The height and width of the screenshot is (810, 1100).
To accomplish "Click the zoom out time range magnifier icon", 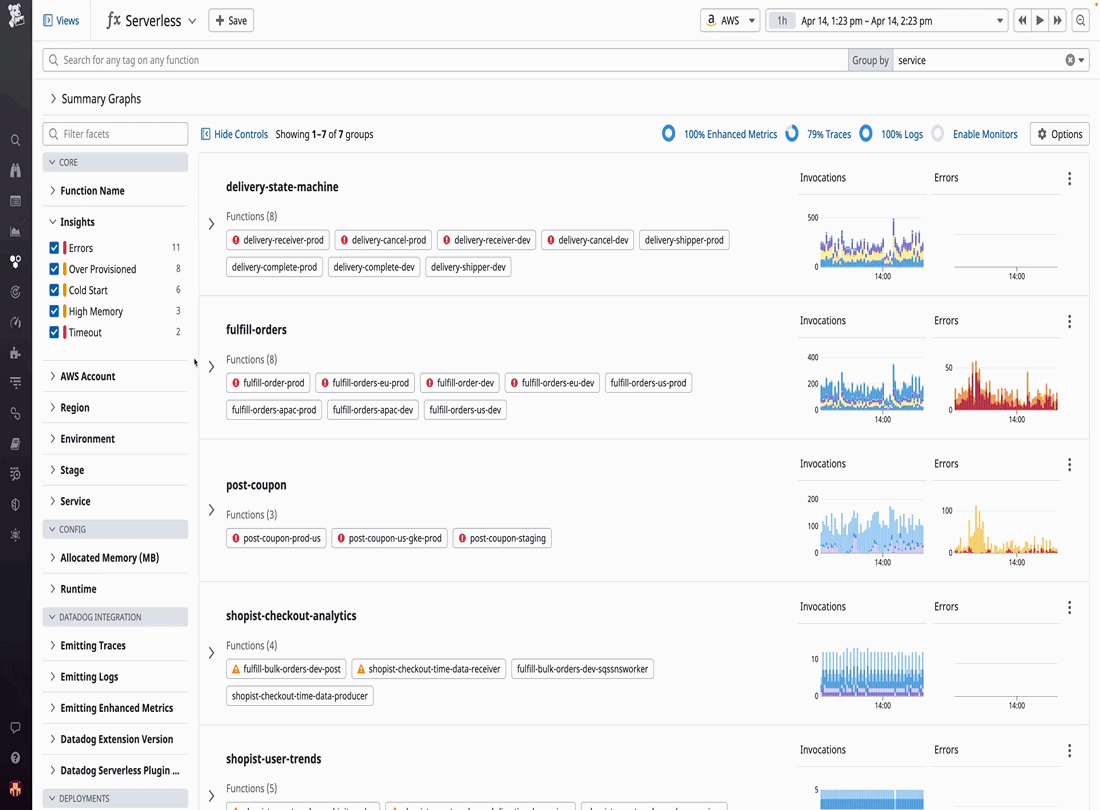I will 1081,20.
